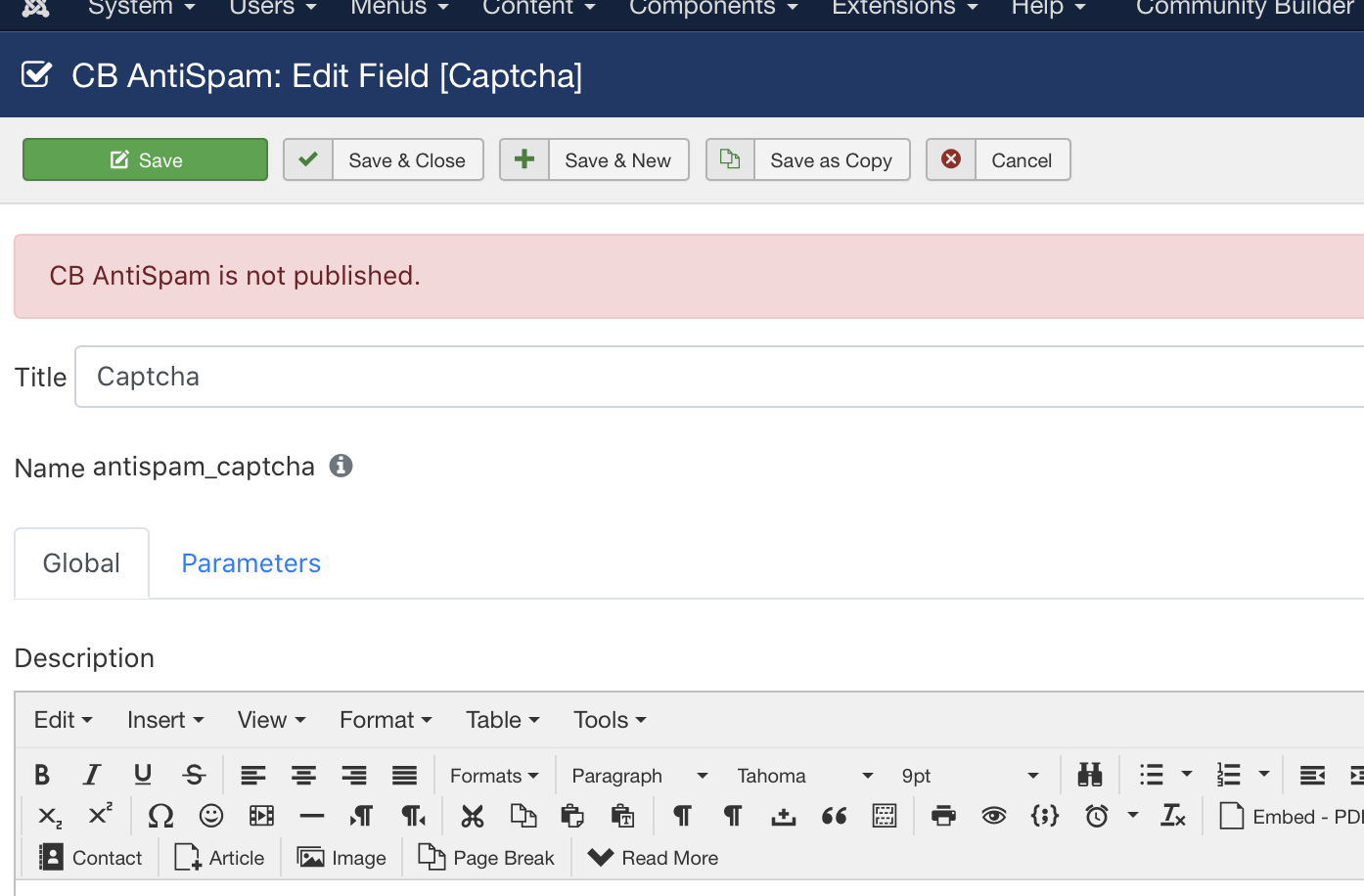Expand bullet list style options arrow
This screenshot has height=896, width=1364.
pos(1187,775)
